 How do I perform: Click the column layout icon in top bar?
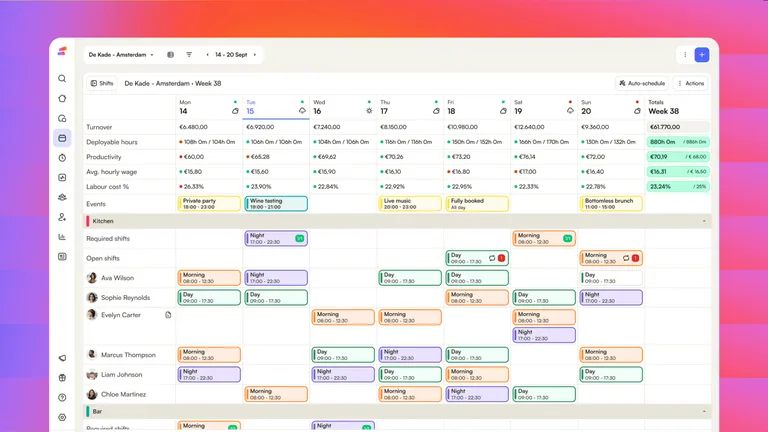point(170,55)
